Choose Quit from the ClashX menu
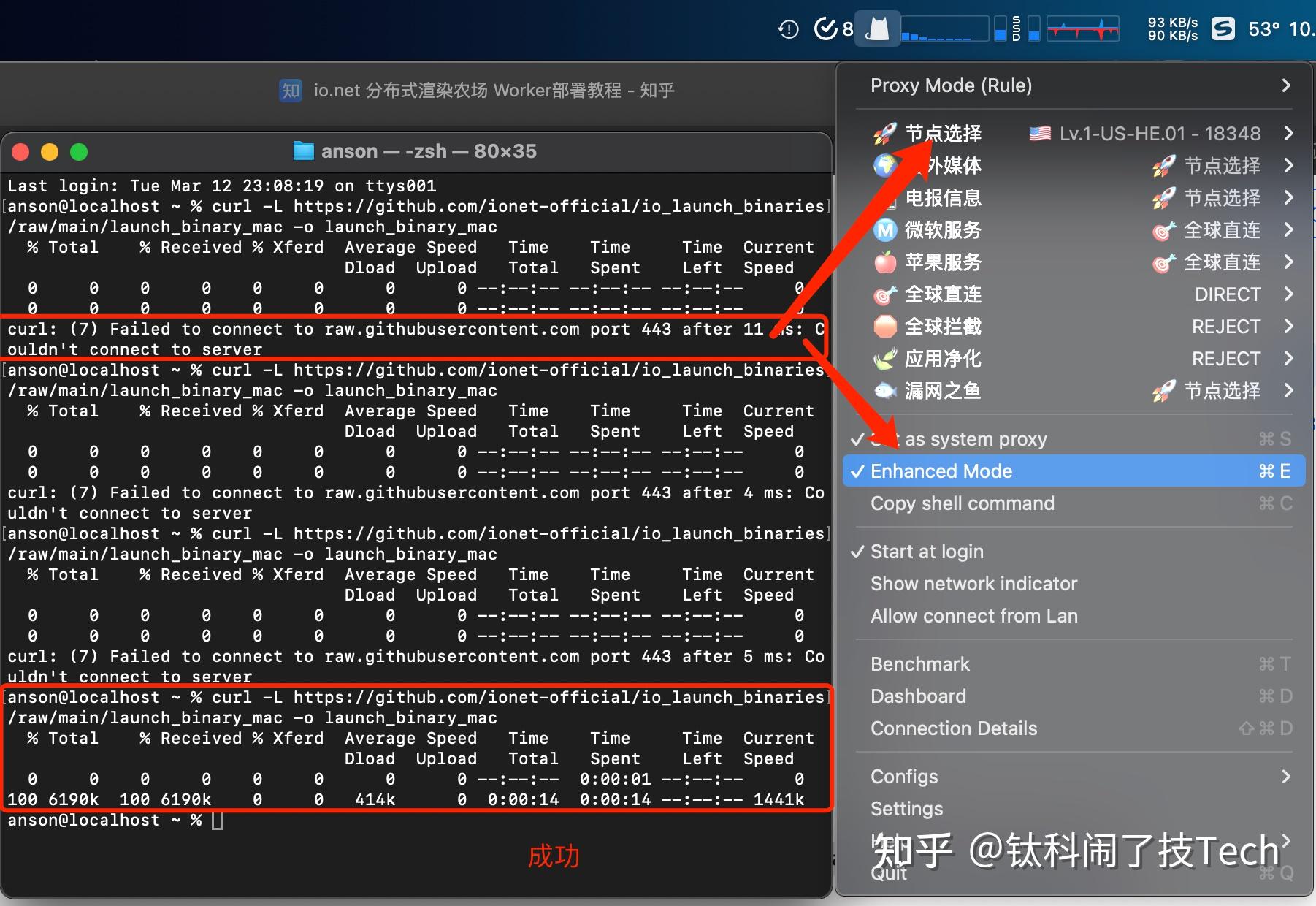This screenshot has height=906, width=1316. click(x=1074, y=873)
